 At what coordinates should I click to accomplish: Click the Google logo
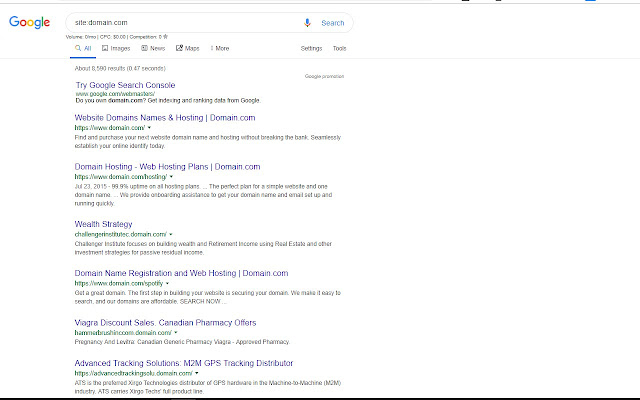tap(29, 22)
